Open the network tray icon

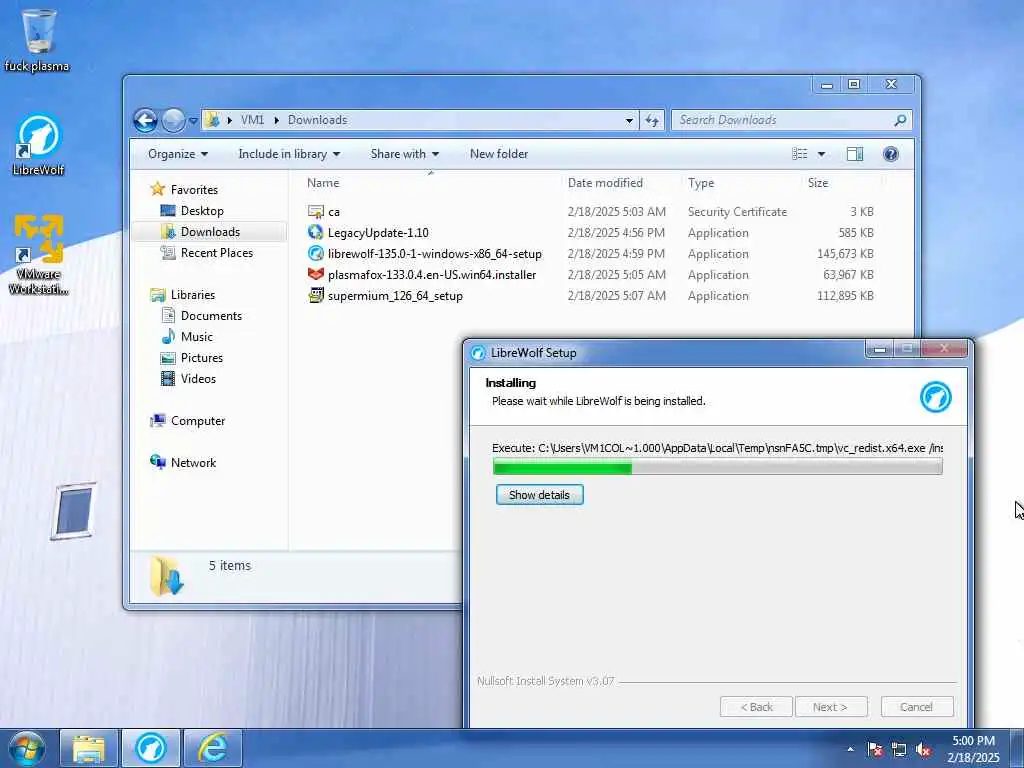pyautogui.click(x=899, y=749)
